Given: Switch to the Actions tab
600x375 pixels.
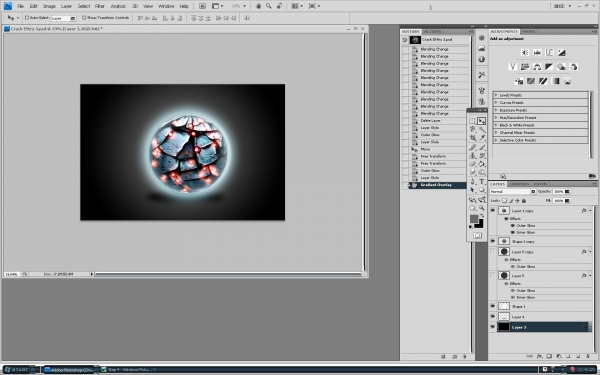Looking at the screenshot, I should click(x=432, y=31).
